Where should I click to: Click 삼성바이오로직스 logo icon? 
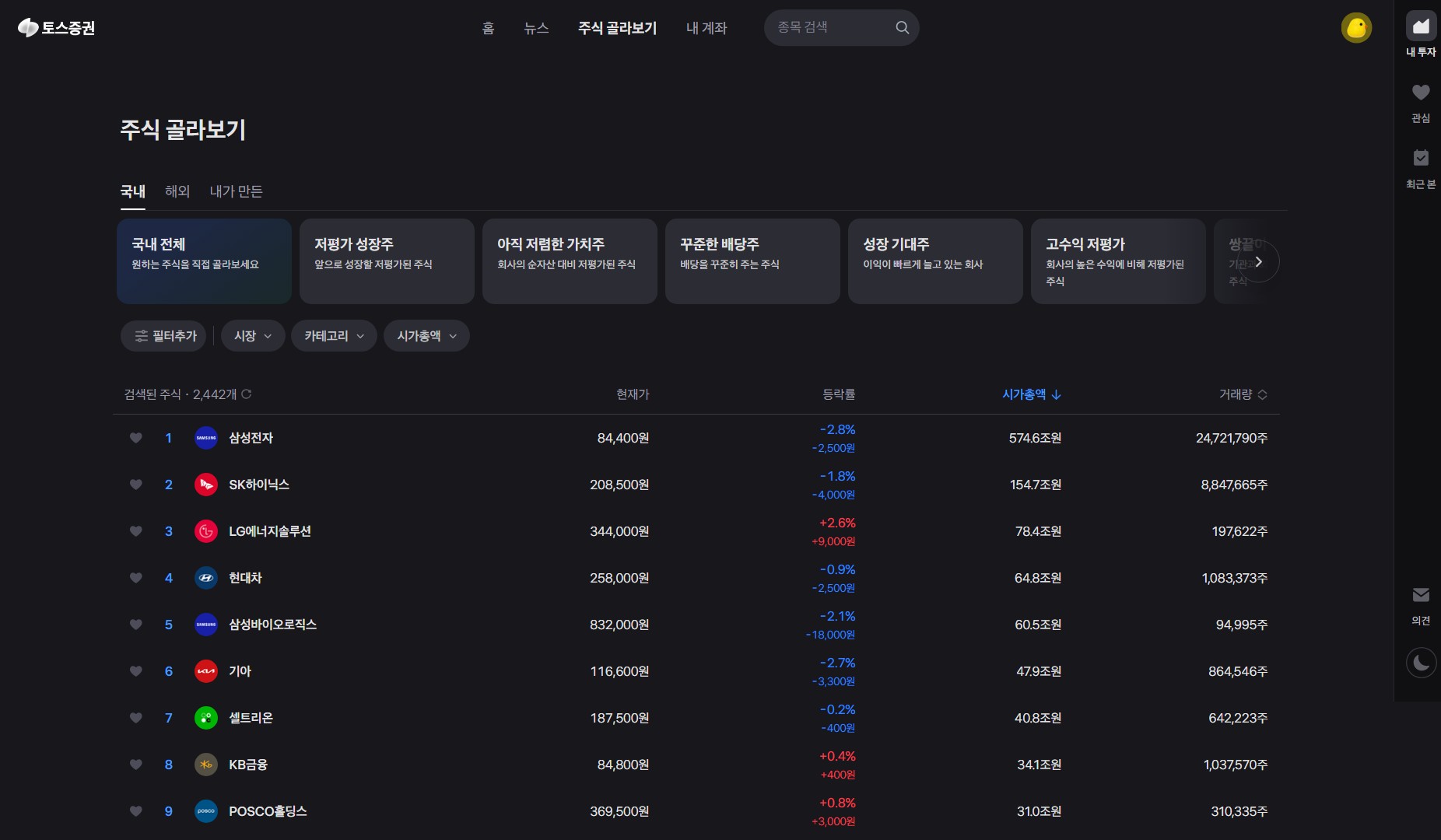click(206, 625)
